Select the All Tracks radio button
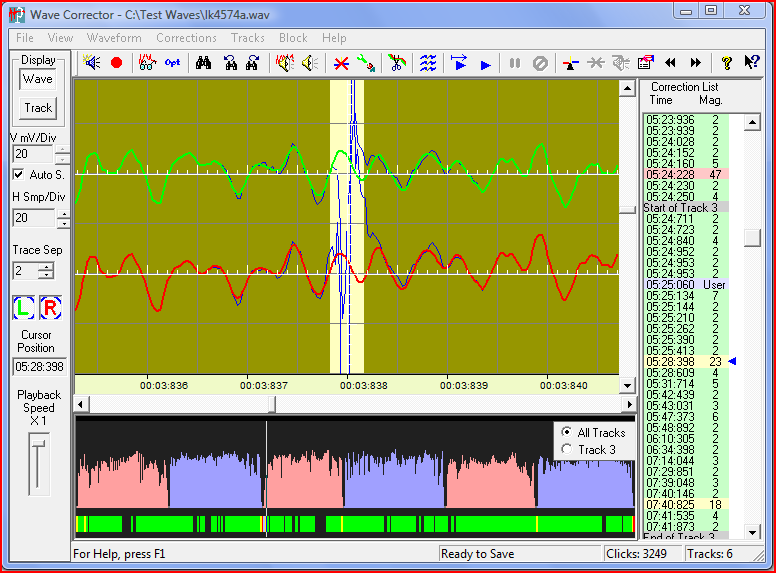 point(567,433)
